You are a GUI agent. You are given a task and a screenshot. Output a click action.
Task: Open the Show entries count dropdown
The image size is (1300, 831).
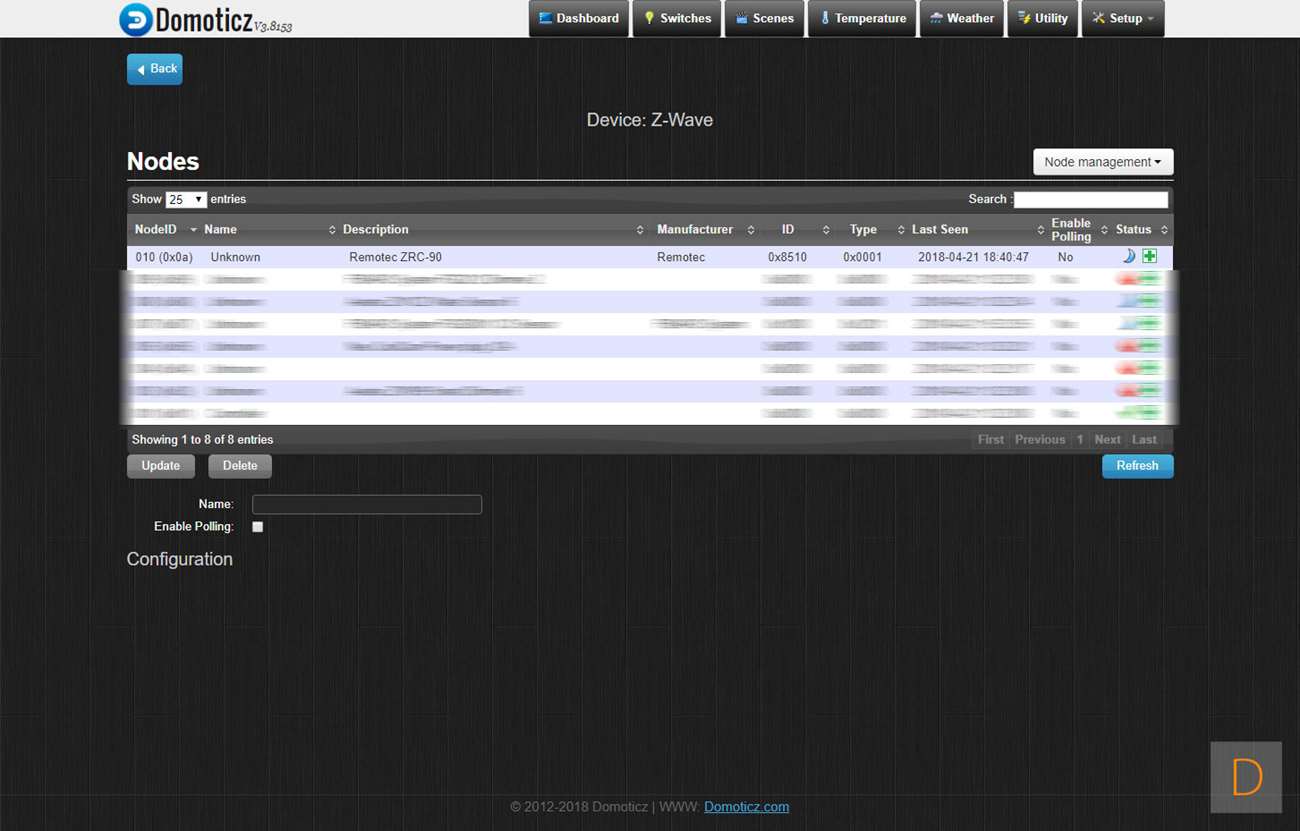(186, 200)
